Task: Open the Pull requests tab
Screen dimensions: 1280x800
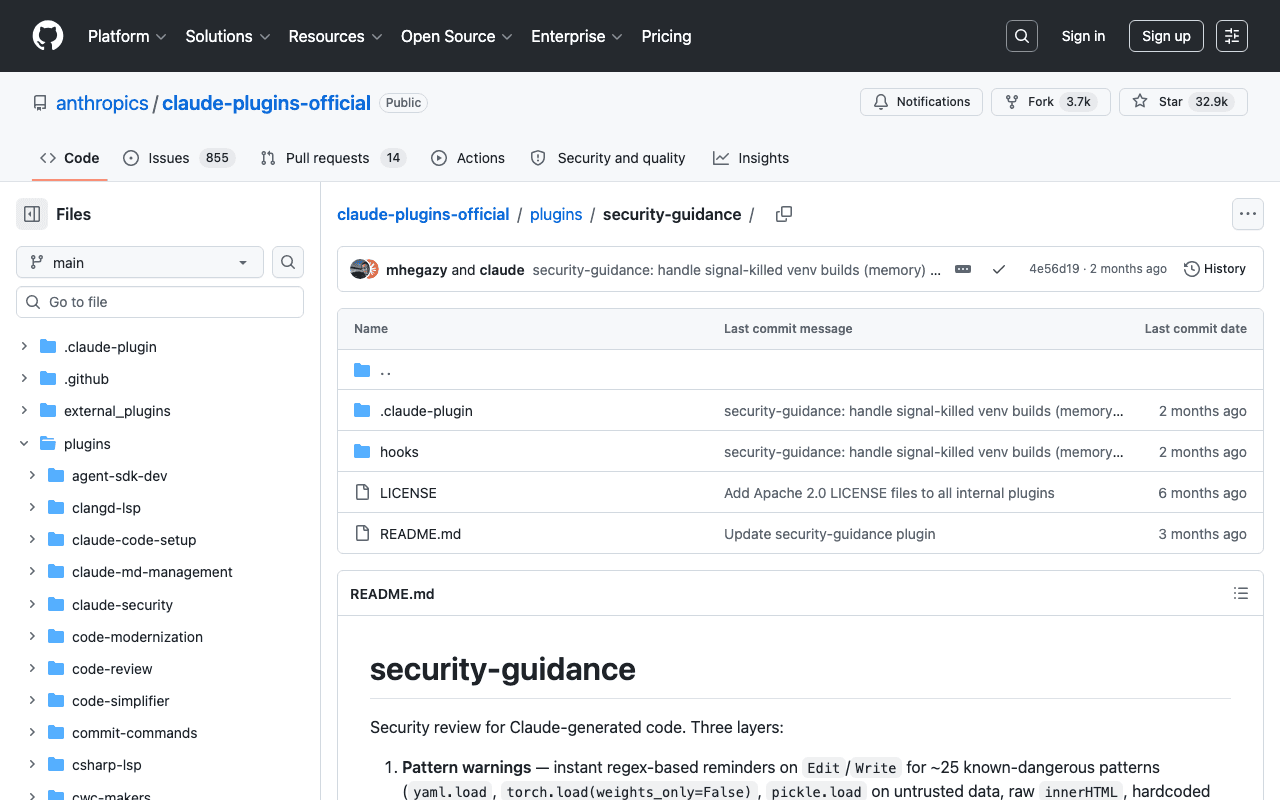Action: pyautogui.click(x=332, y=158)
